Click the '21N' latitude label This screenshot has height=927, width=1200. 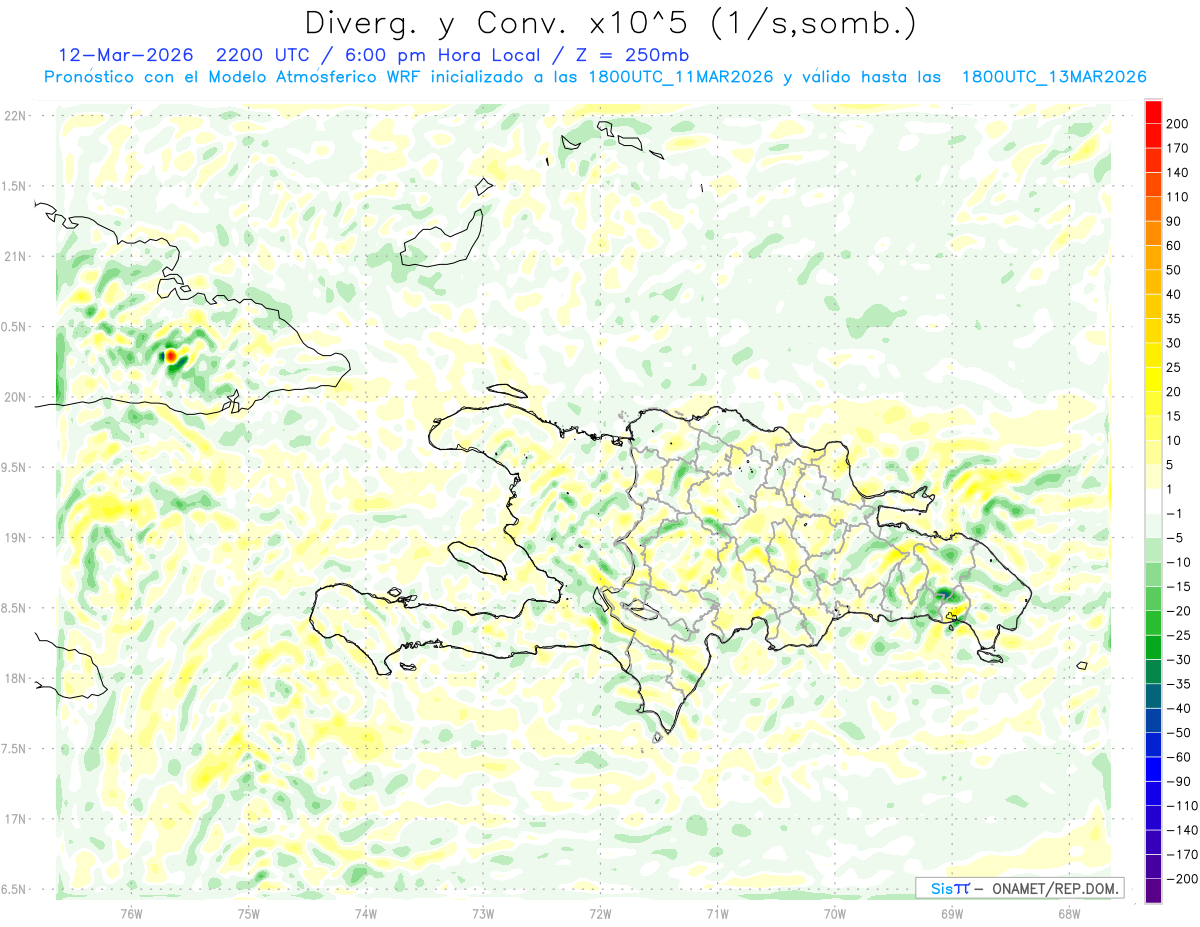[x=15, y=256]
